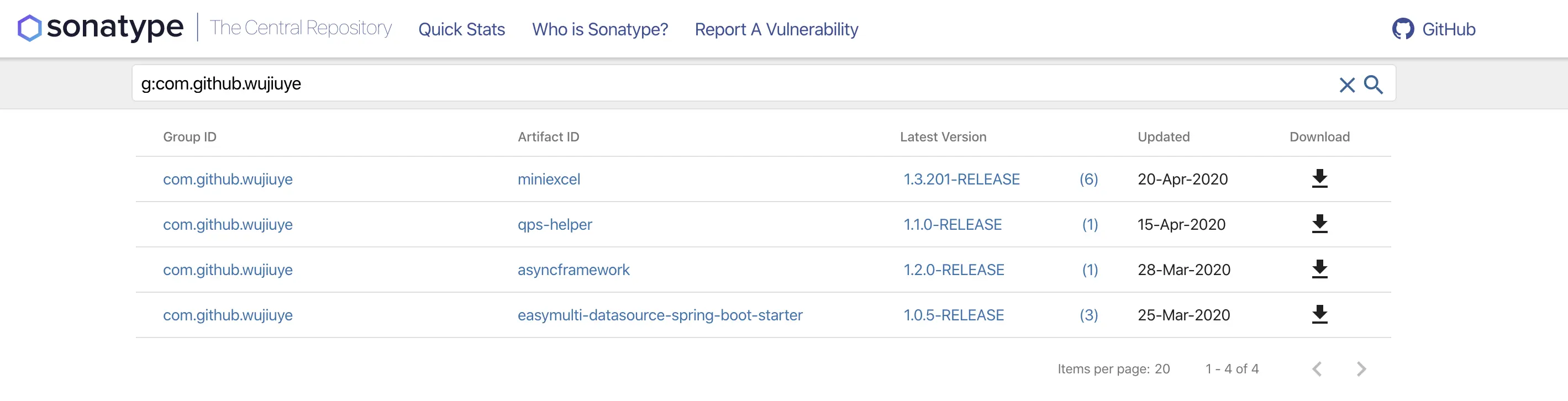The width and height of the screenshot is (1568, 401).
Task: Download the miniexcel artifact
Action: tap(1319, 179)
